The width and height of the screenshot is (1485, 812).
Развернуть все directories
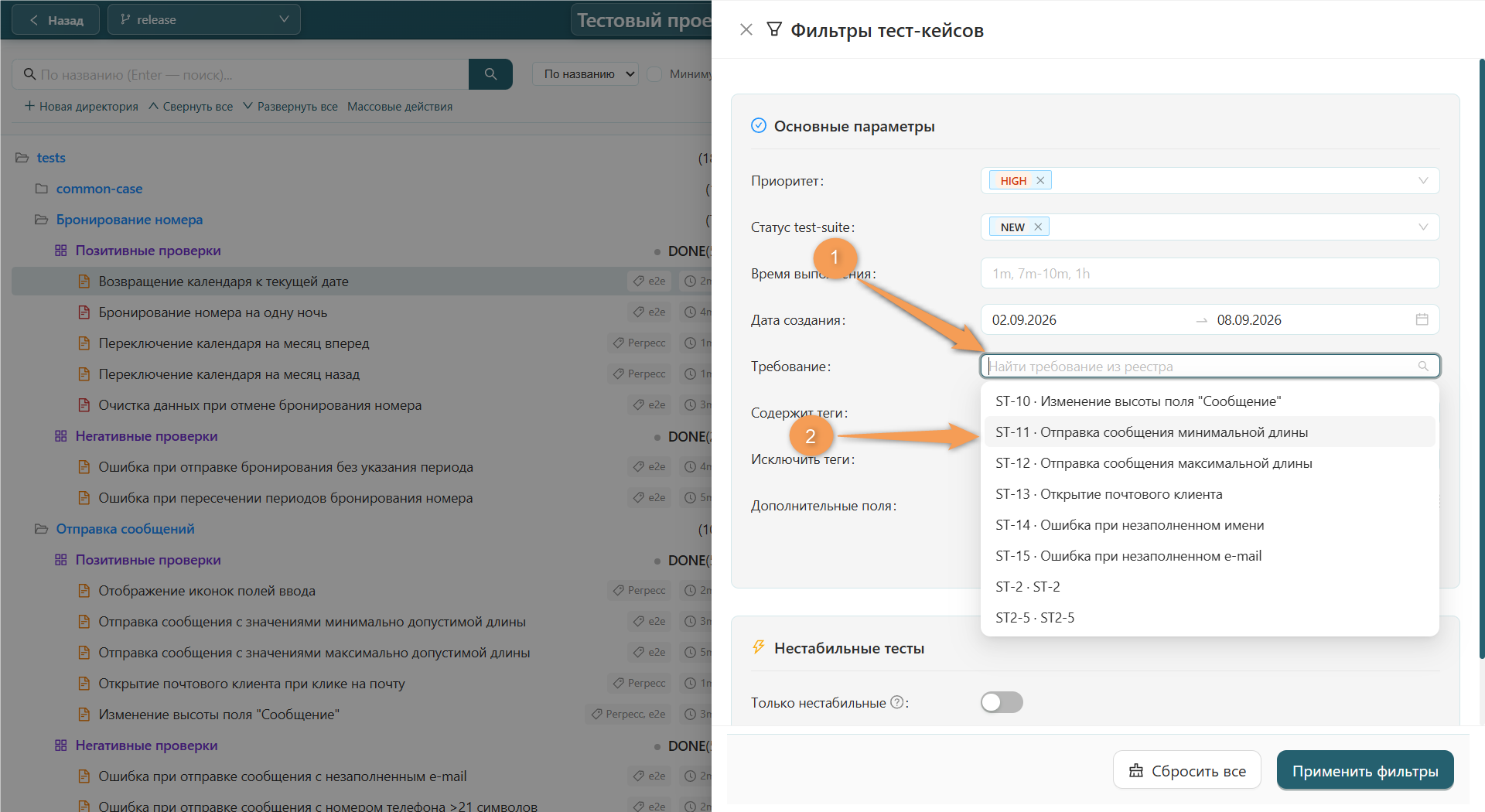point(290,107)
